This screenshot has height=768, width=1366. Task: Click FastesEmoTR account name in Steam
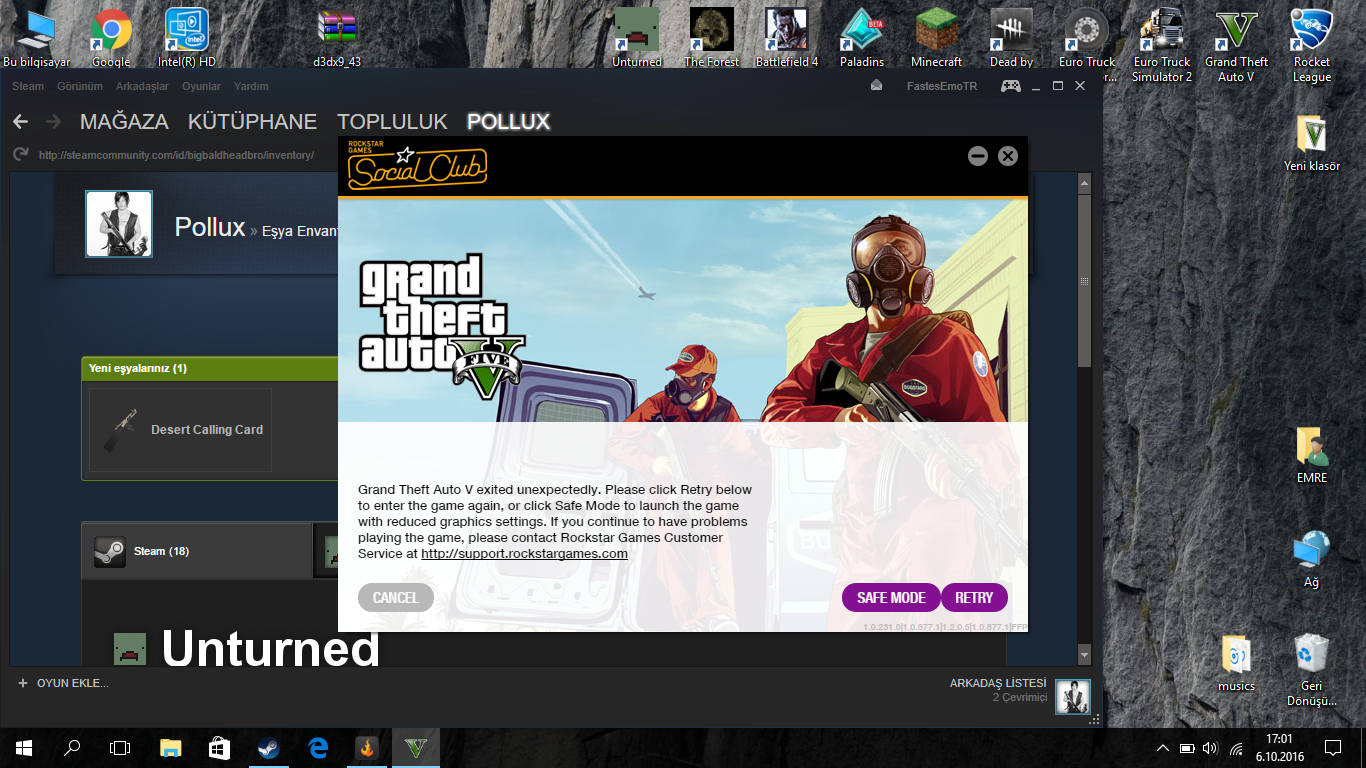[x=942, y=86]
